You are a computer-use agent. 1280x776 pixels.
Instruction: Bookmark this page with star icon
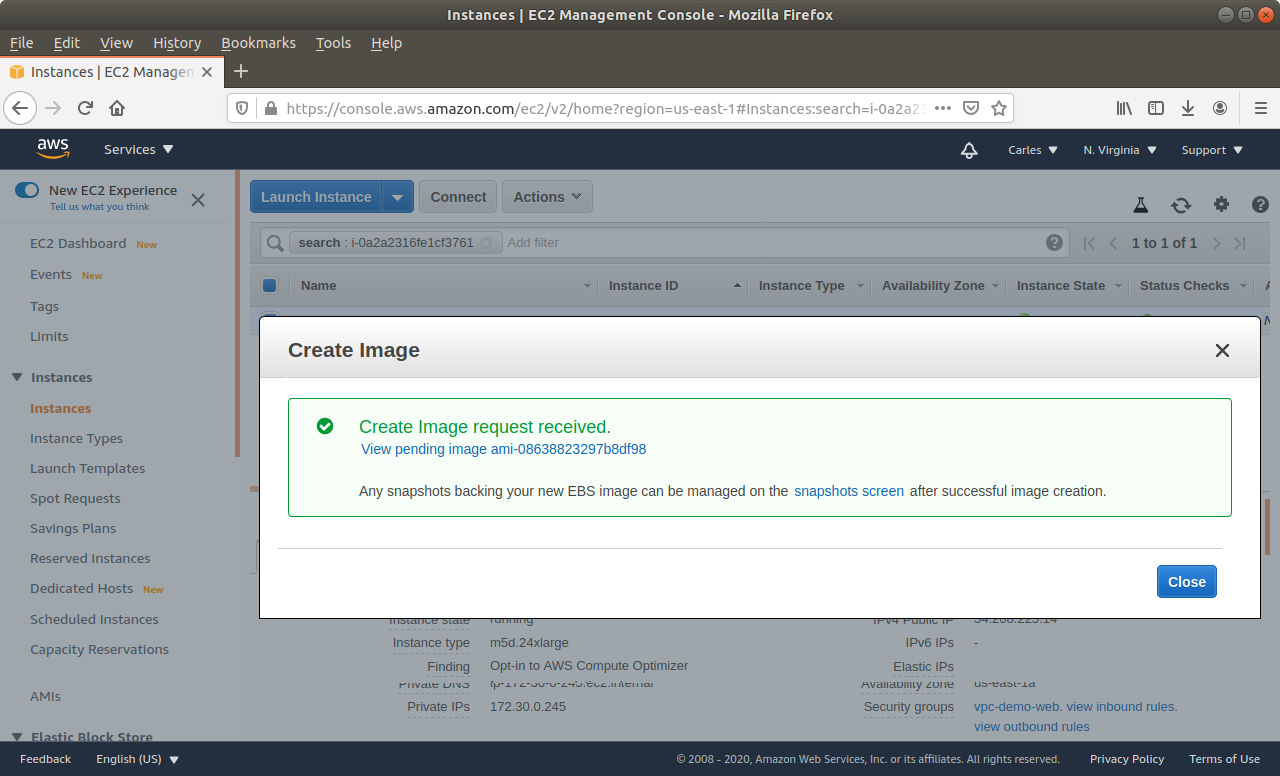(x=998, y=108)
